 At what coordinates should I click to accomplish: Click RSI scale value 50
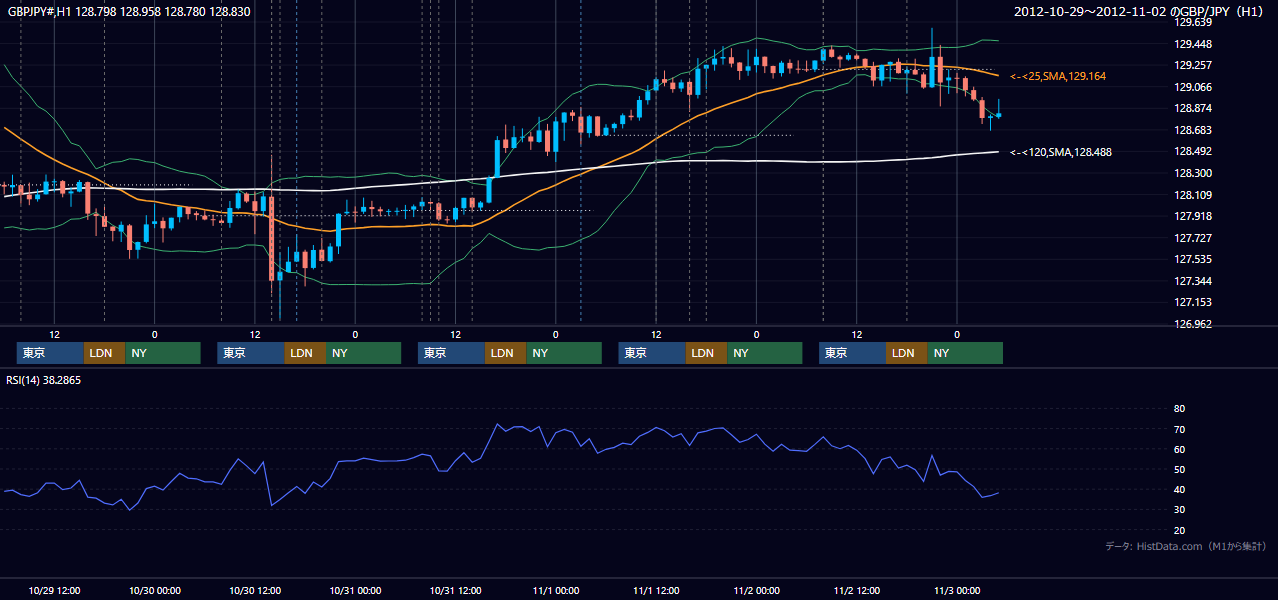point(1179,469)
